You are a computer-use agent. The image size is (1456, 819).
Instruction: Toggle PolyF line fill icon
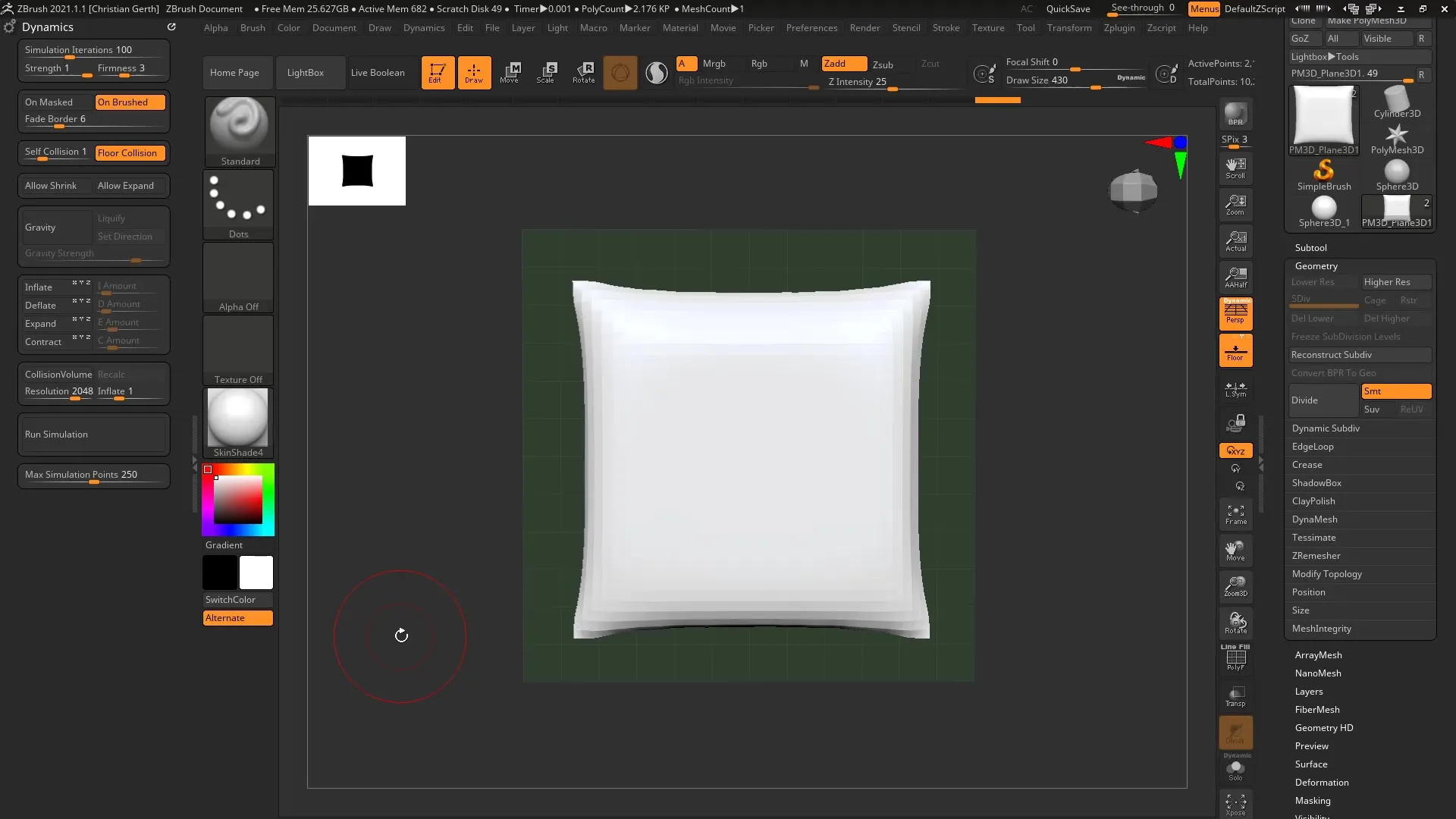point(1235,657)
